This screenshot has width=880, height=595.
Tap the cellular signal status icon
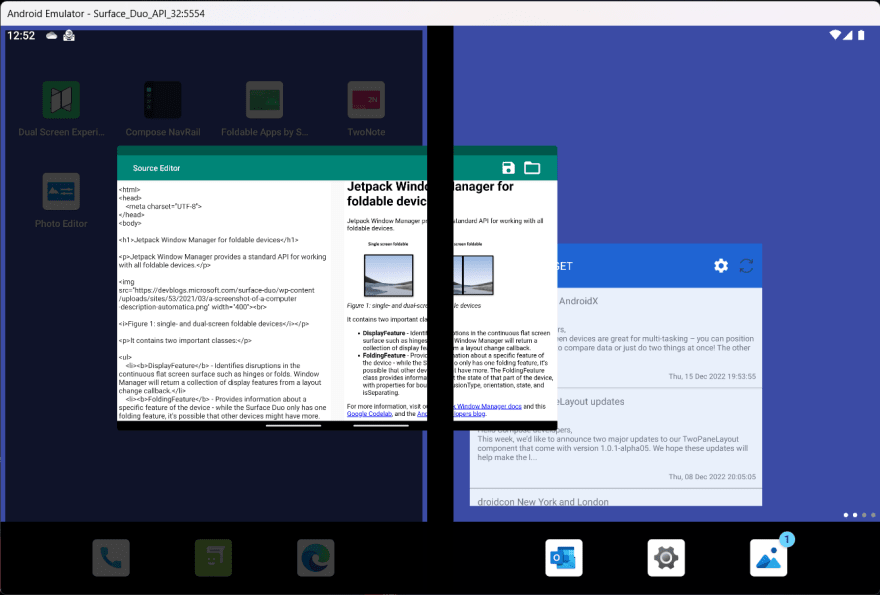(847, 35)
